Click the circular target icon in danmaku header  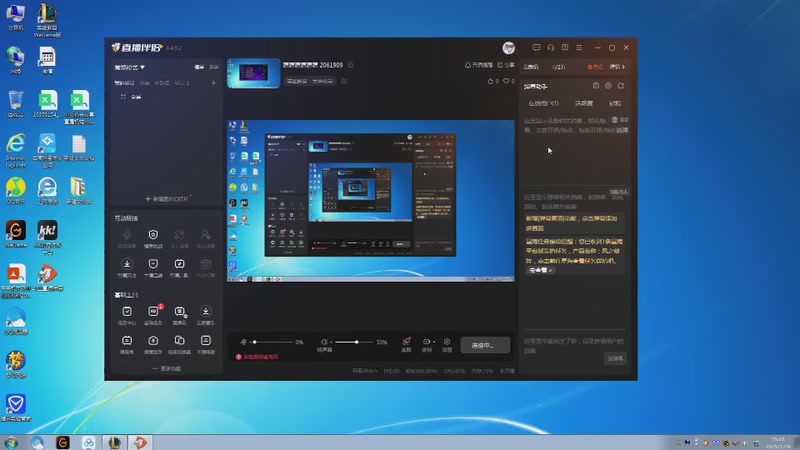coord(608,86)
